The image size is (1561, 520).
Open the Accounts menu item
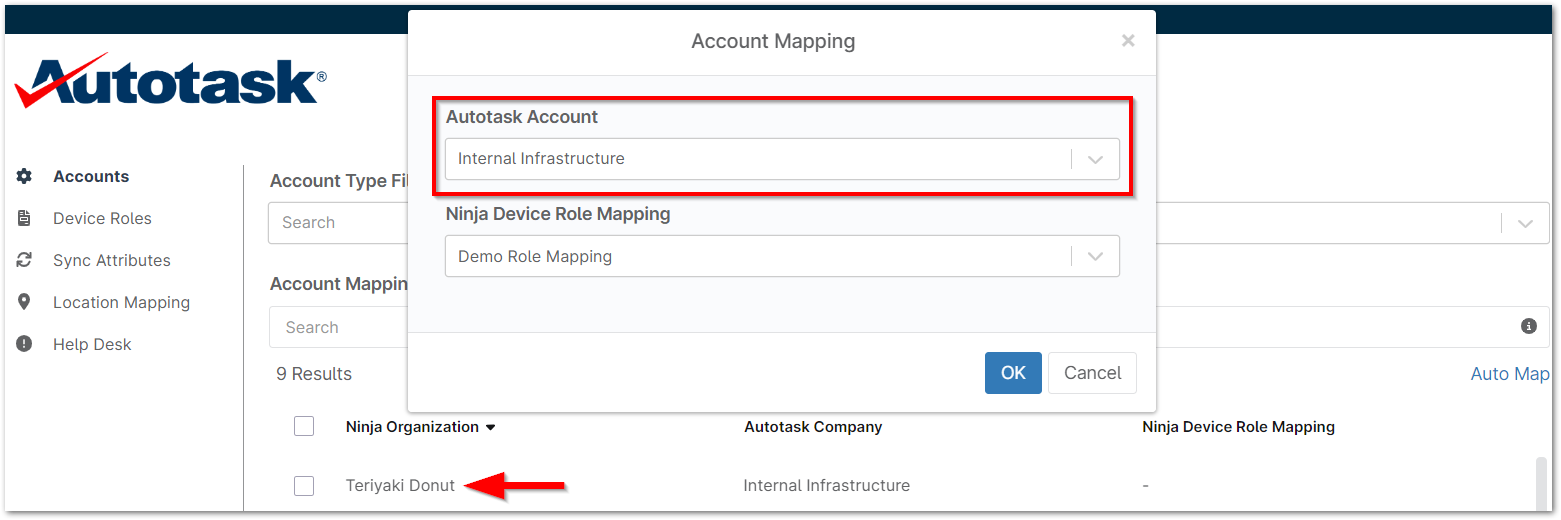[91, 176]
